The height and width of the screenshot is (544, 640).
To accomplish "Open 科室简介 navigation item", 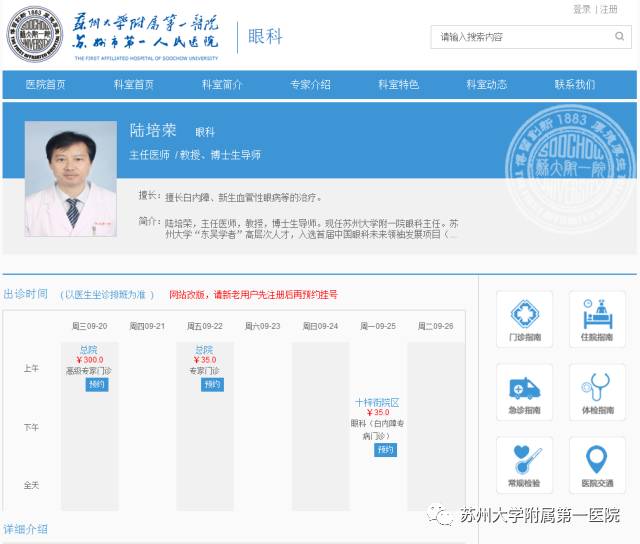I will [x=222, y=84].
